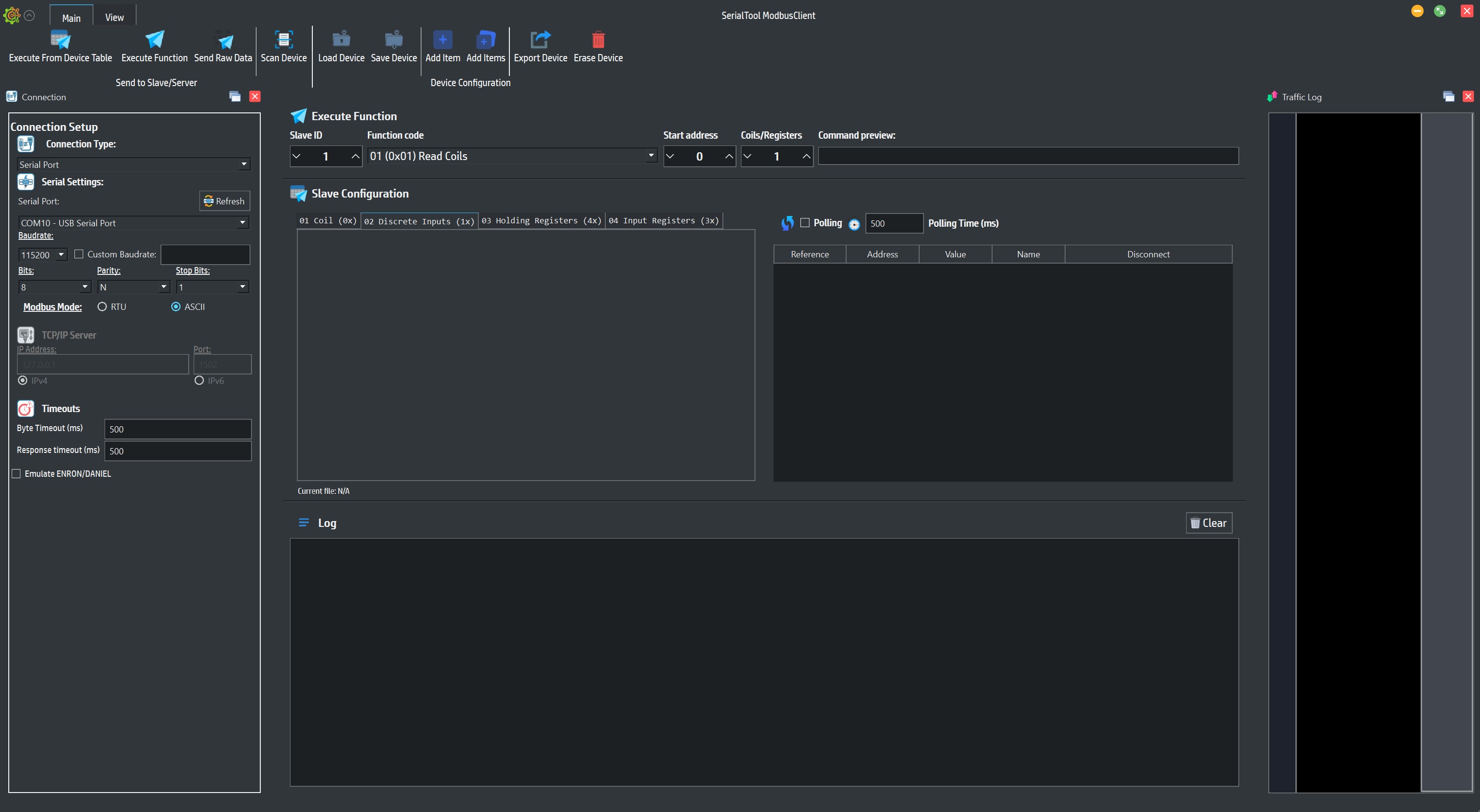Switch to the View tab
Screen dimensions: 1480x812
(114, 17)
